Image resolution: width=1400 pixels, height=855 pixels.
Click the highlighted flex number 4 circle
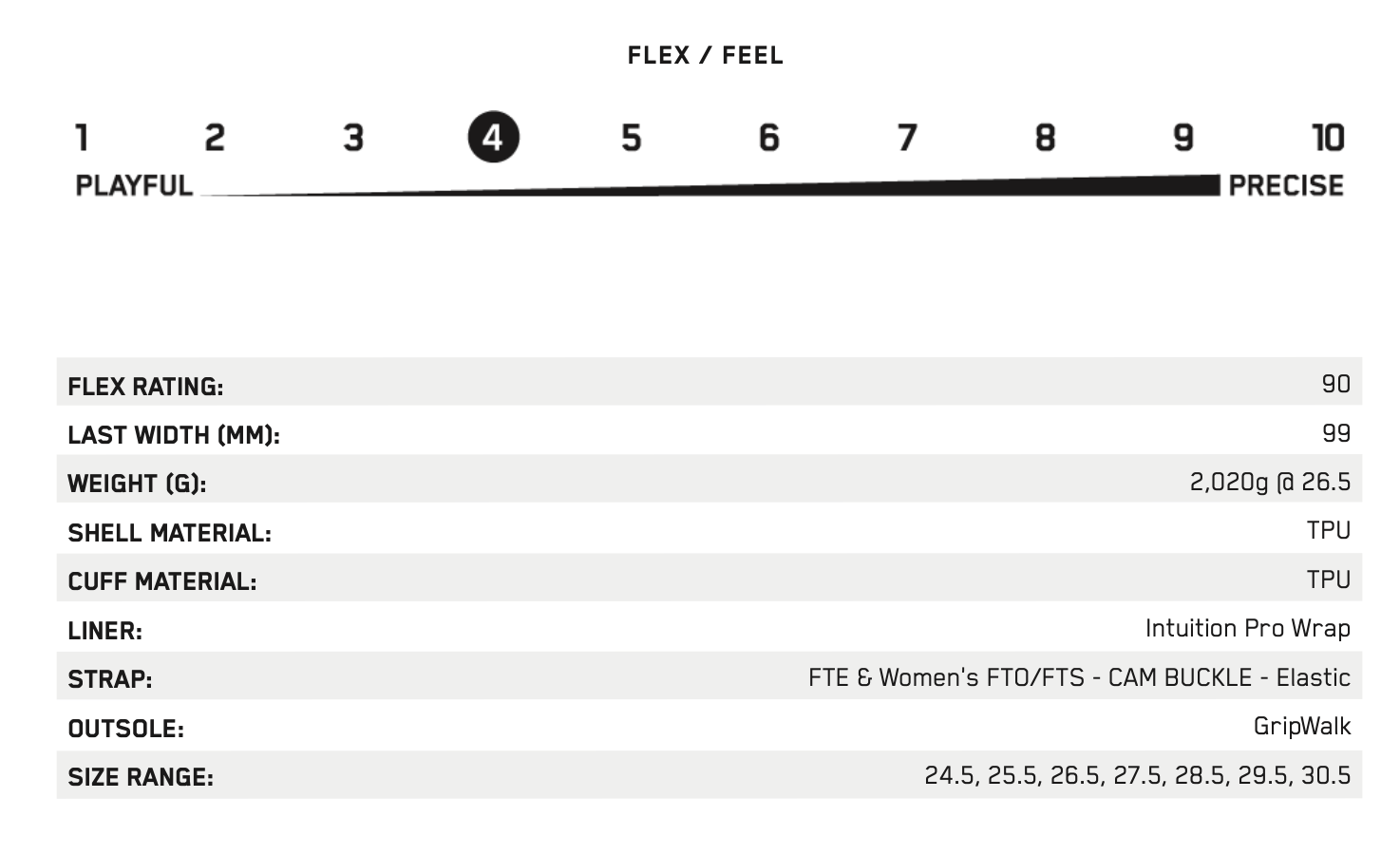(493, 138)
